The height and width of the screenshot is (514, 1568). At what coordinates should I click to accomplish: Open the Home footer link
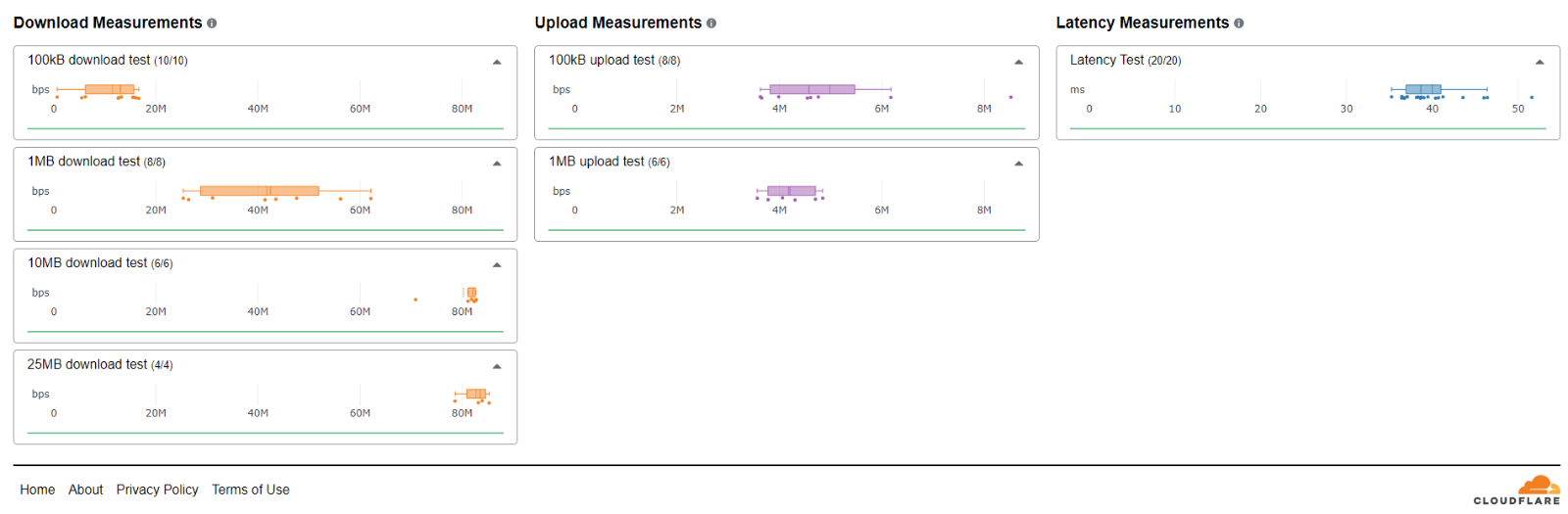pyautogui.click(x=37, y=490)
